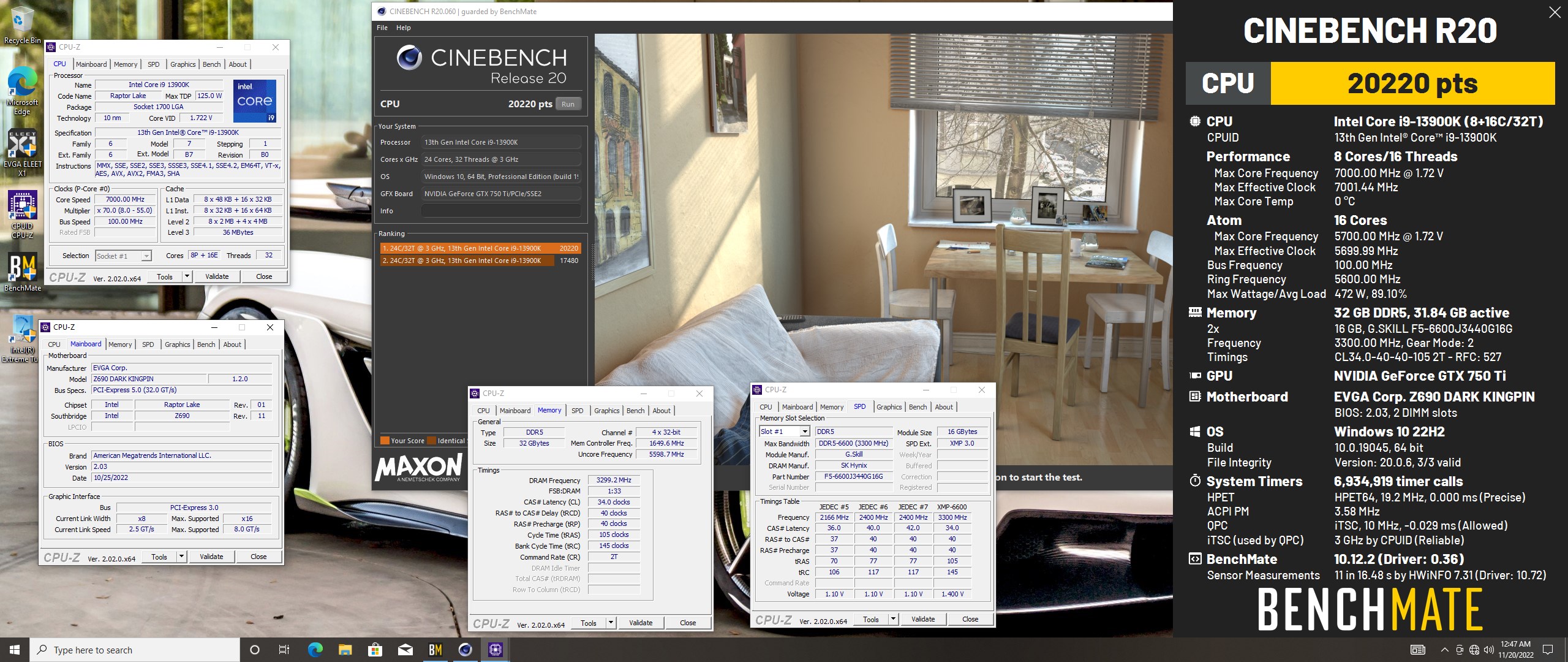Click Validate in the top-left CPU-Z window

[x=217, y=276]
